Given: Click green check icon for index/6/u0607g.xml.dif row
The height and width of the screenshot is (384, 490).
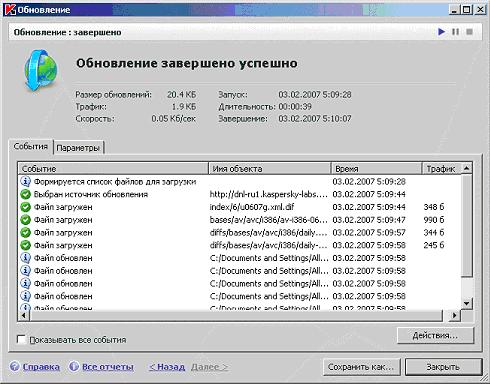Looking at the screenshot, I should [x=25, y=207].
